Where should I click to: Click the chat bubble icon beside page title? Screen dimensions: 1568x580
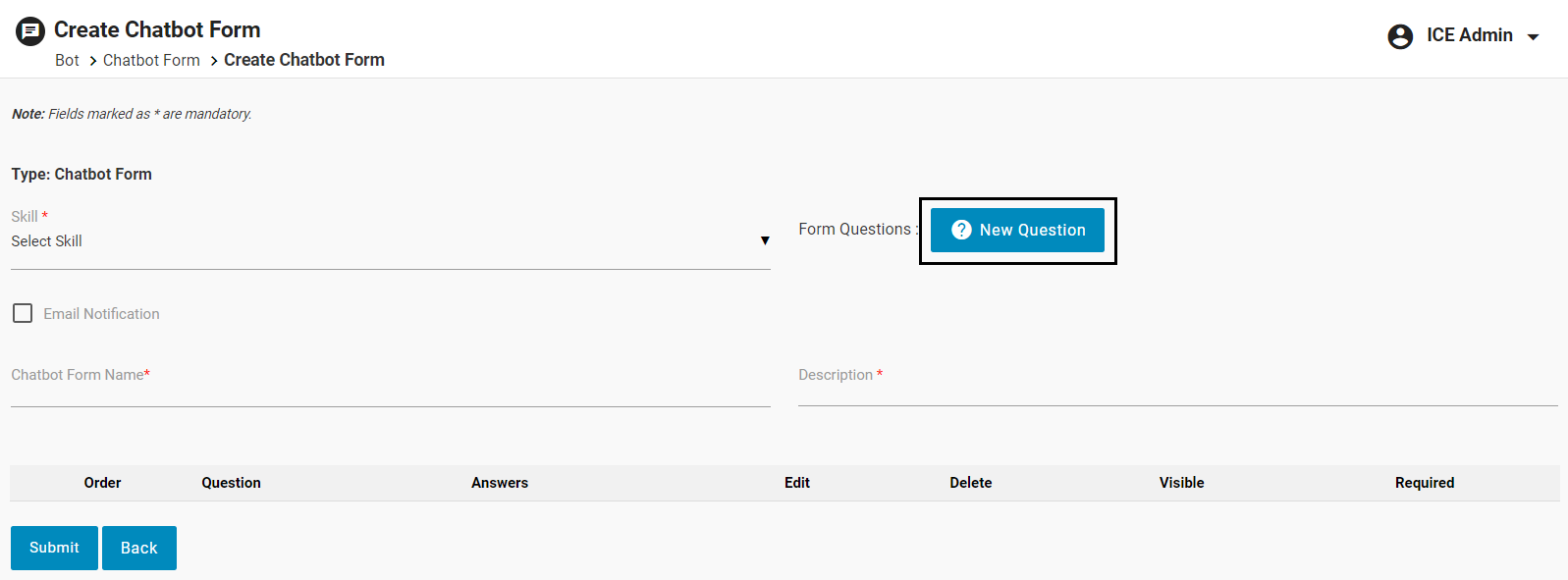pos(30,31)
